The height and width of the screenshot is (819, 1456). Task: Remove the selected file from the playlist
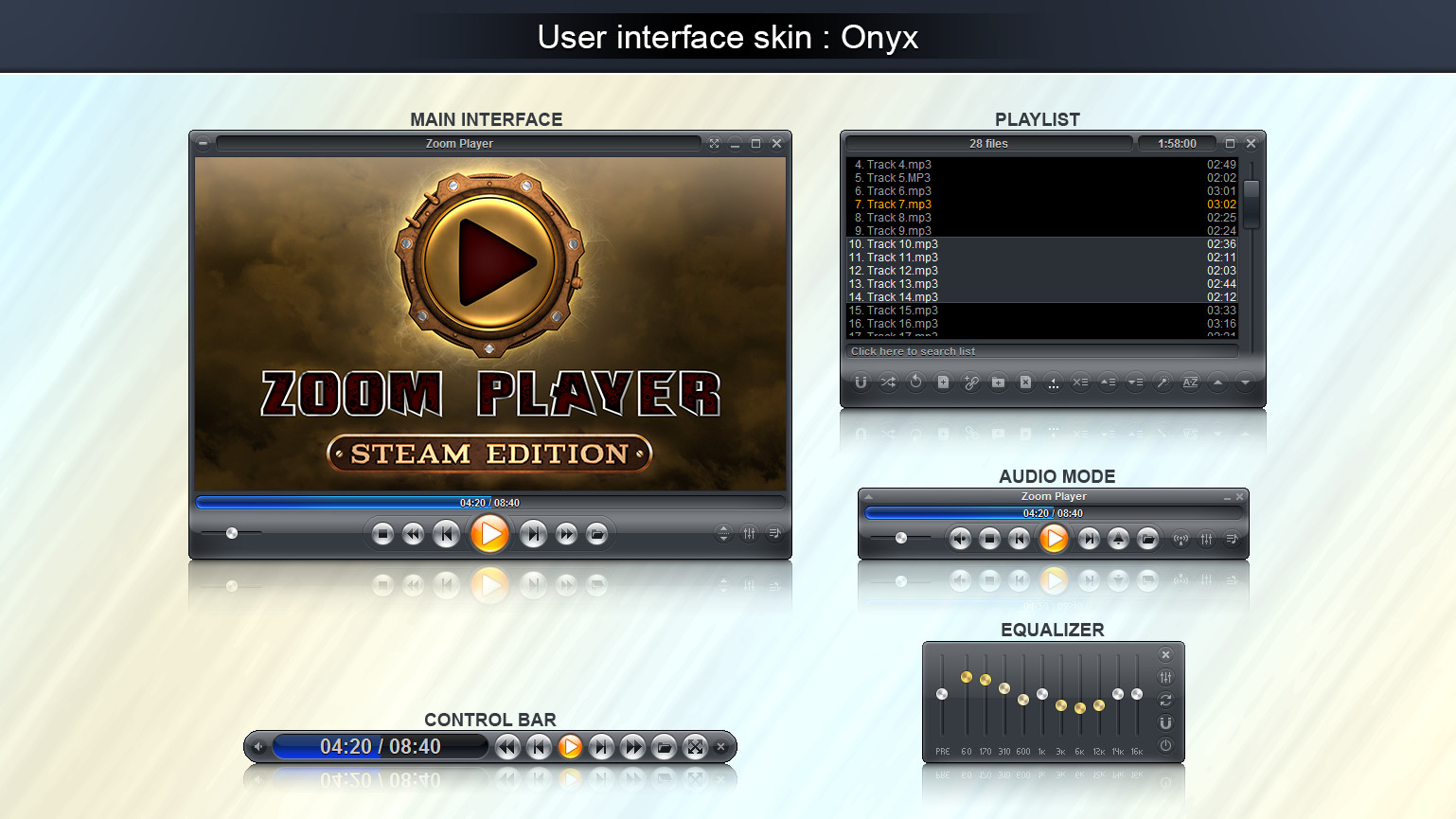(1025, 382)
